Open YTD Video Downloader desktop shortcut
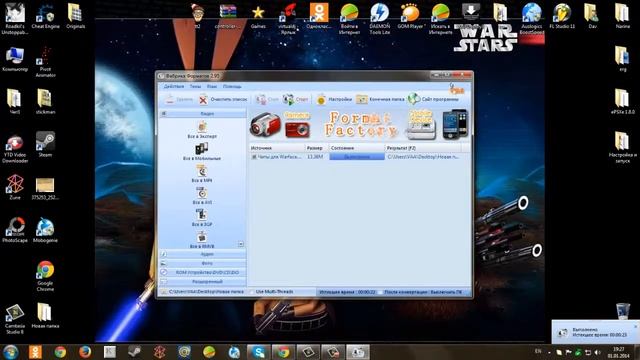 point(15,149)
